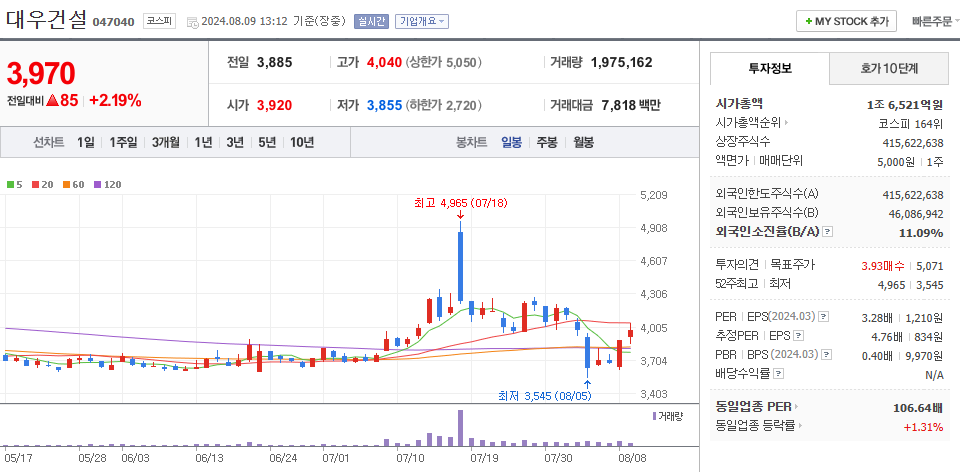Click the purple 거래량 volume legend marker
Viewport: 964px width, 472px height.
(x=654, y=416)
